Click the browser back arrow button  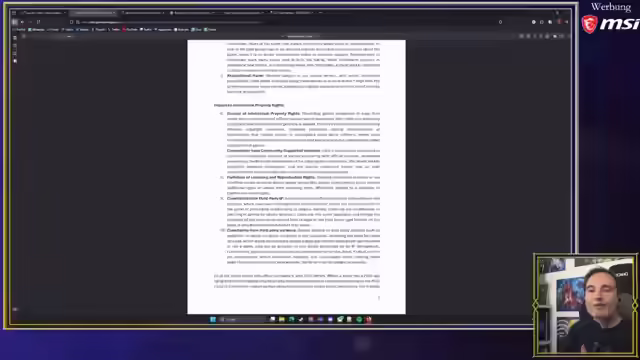[x=22, y=22]
